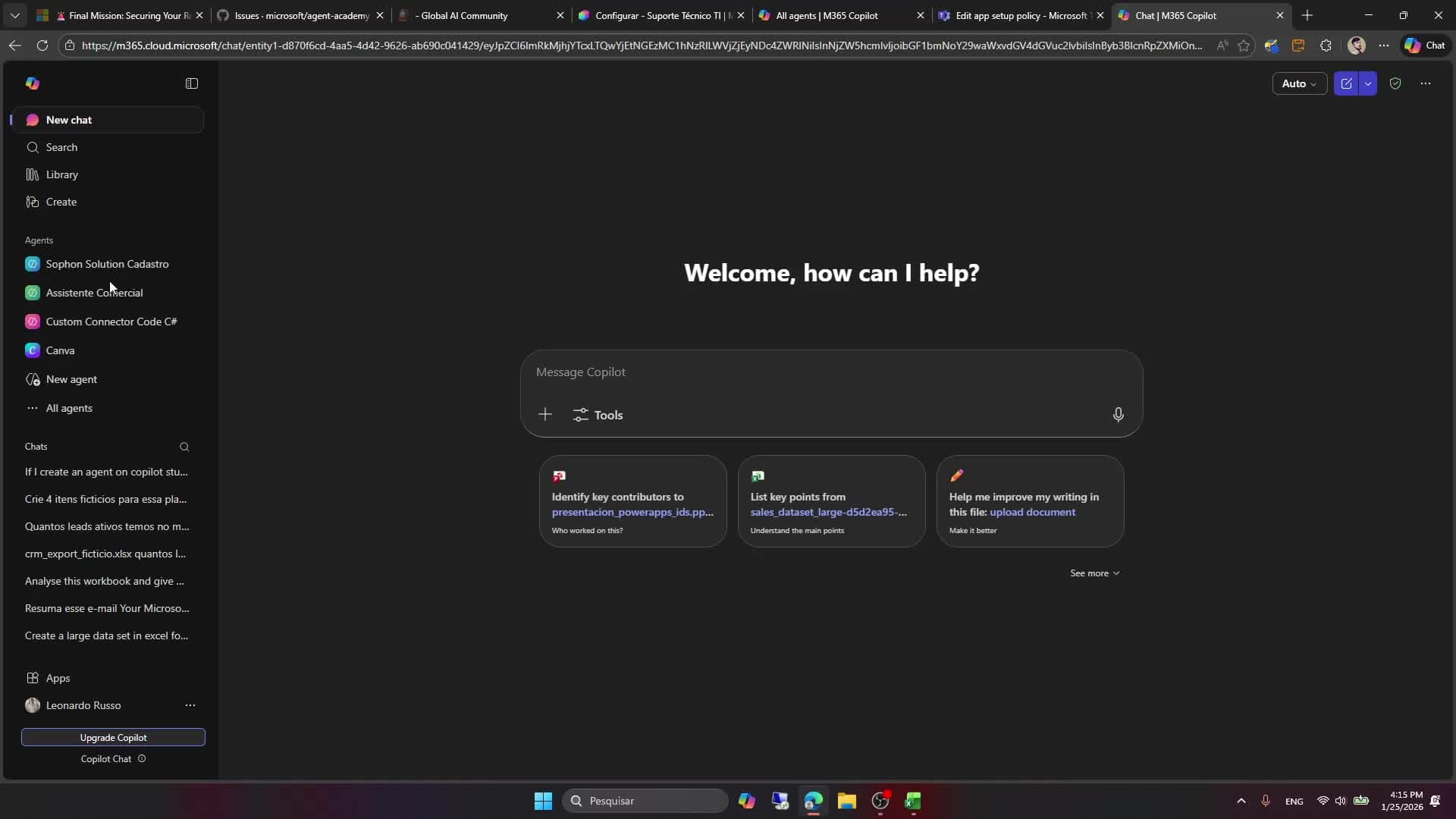Open the Tools options in composer
This screenshot has height=819, width=1456.
[x=598, y=415]
